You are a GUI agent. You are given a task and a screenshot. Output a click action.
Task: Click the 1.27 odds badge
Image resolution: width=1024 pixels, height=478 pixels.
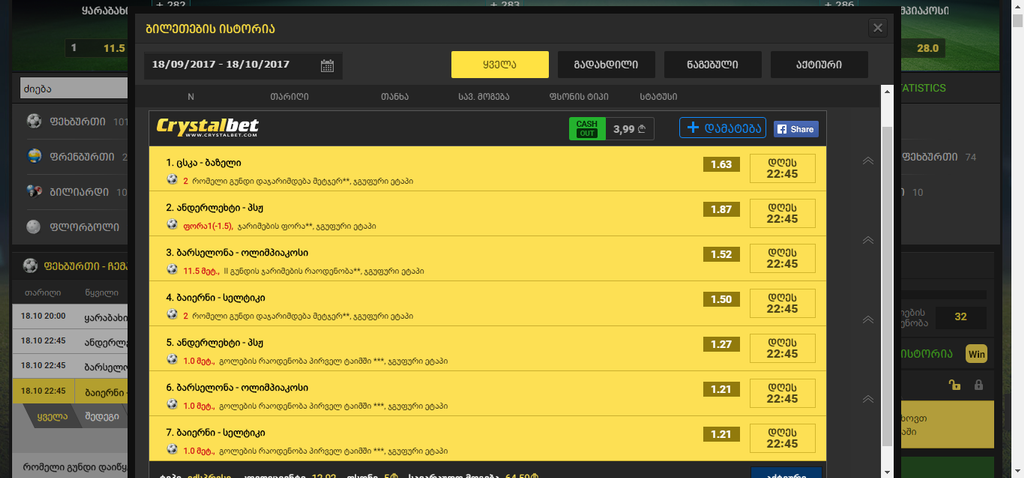click(x=721, y=345)
